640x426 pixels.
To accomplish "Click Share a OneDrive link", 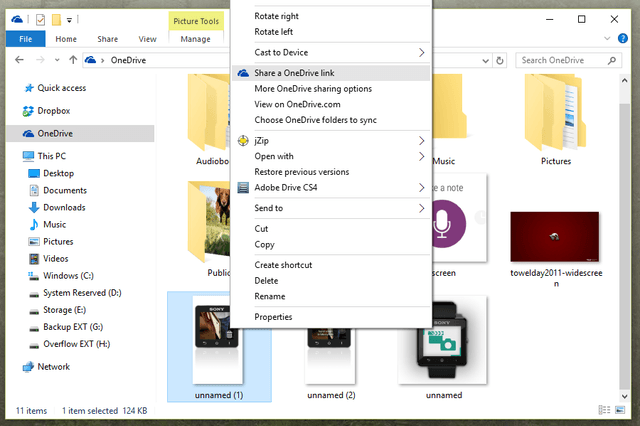I will [x=331, y=73].
